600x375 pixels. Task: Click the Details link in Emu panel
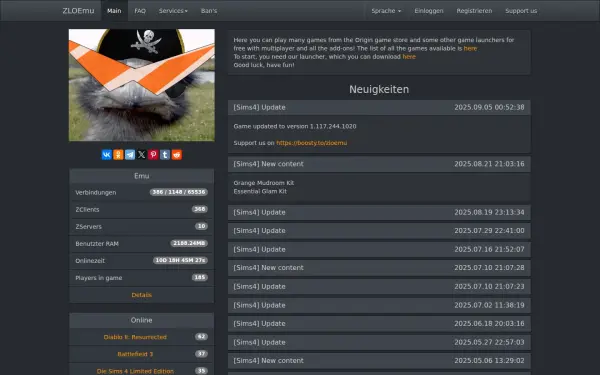point(142,295)
